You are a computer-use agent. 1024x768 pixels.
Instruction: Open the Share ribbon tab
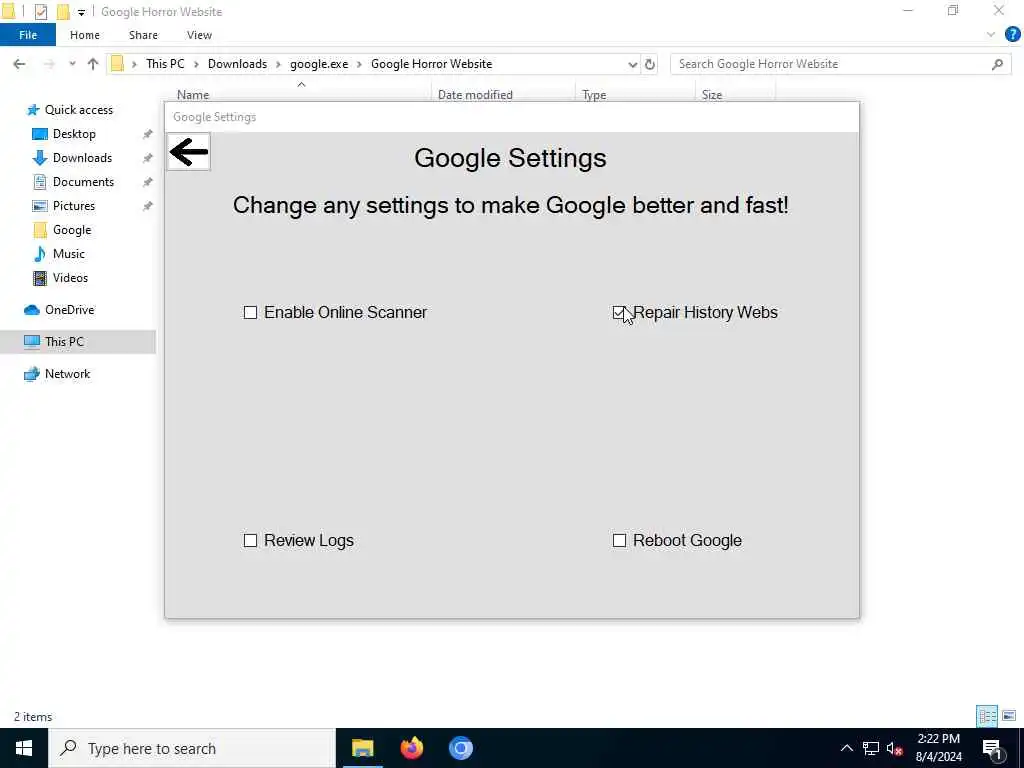tap(143, 35)
